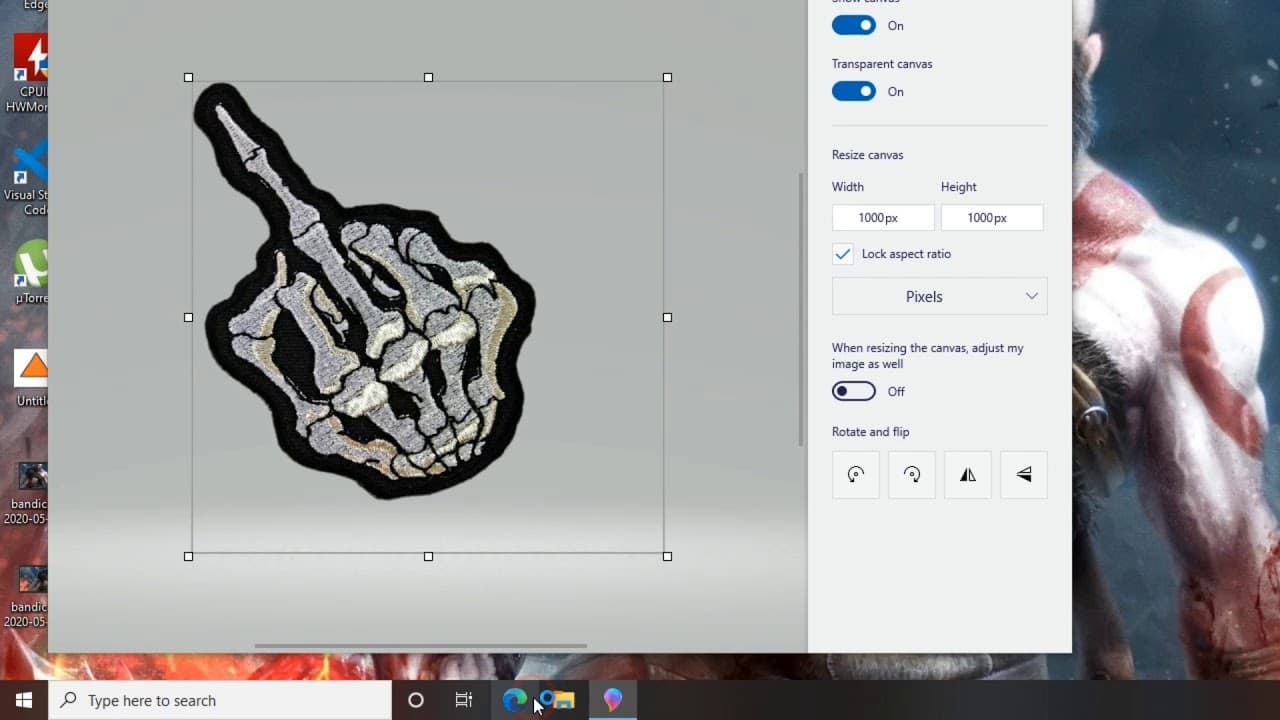
Task: Select the top-center canvas resize handle
Action: (x=428, y=77)
